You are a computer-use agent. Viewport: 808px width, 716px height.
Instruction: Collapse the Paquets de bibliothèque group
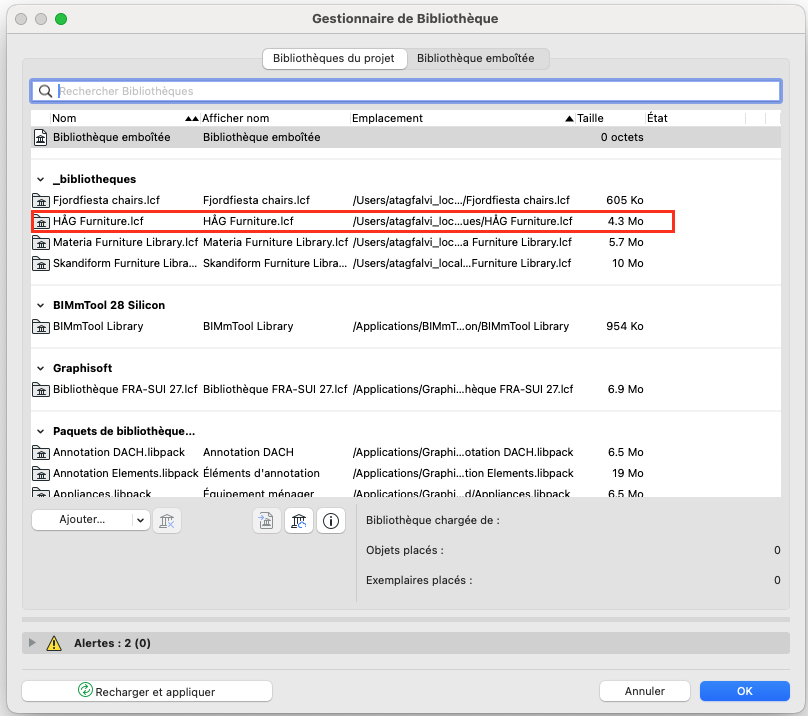coord(41,431)
